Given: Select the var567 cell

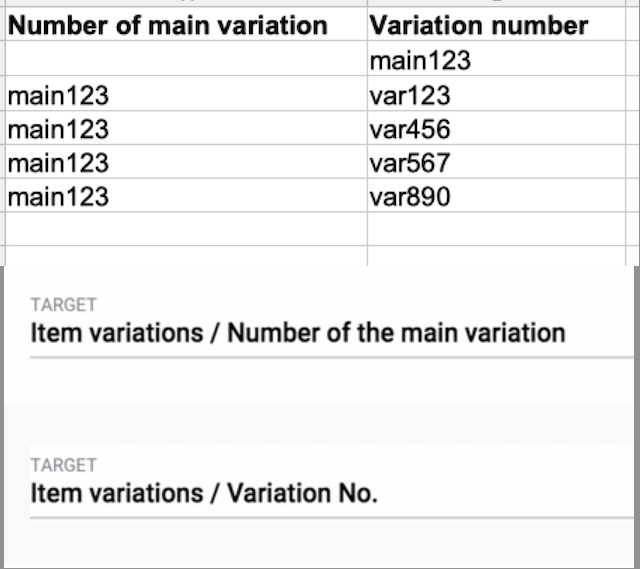Looking at the screenshot, I should (410, 163).
